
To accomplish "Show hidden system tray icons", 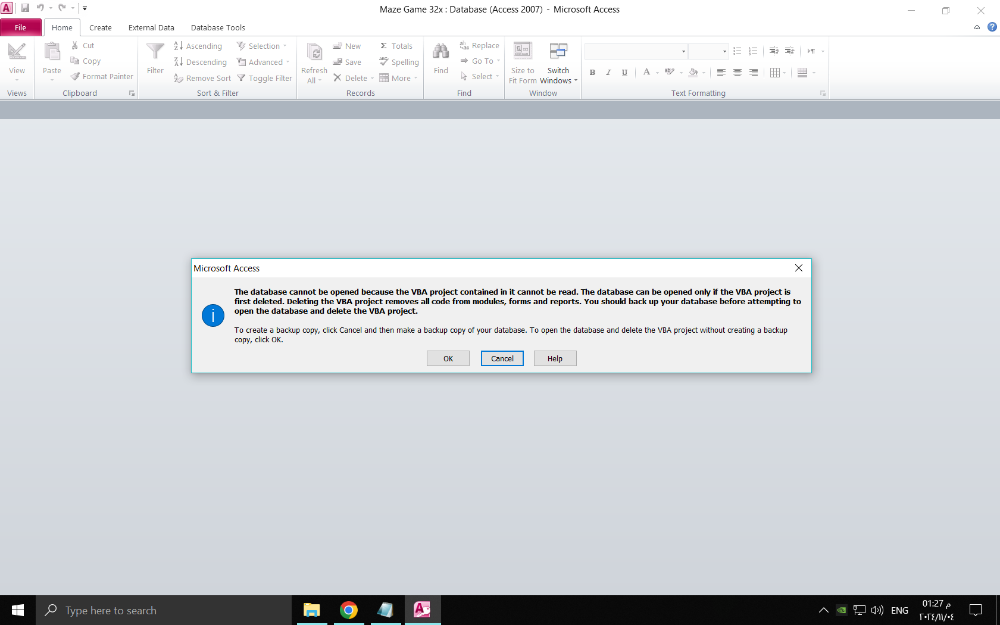I will click(x=823, y=610).
